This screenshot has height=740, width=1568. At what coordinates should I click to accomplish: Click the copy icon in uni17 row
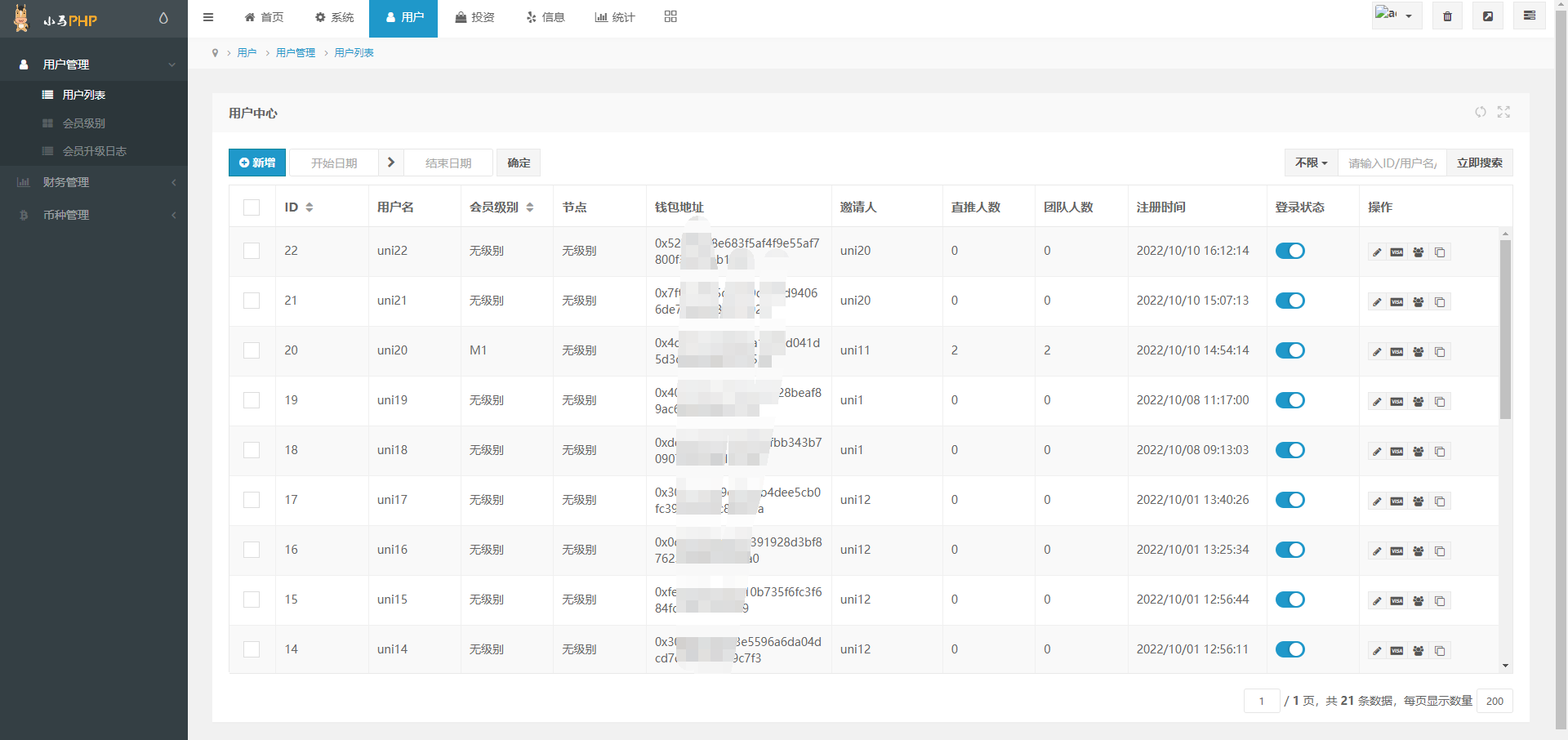(x=1440, y=502)
